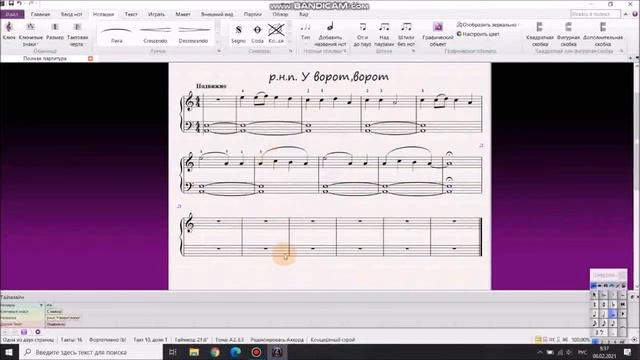Insert a Графический объект
Screen dimensions: 640x360
[438, 34]
